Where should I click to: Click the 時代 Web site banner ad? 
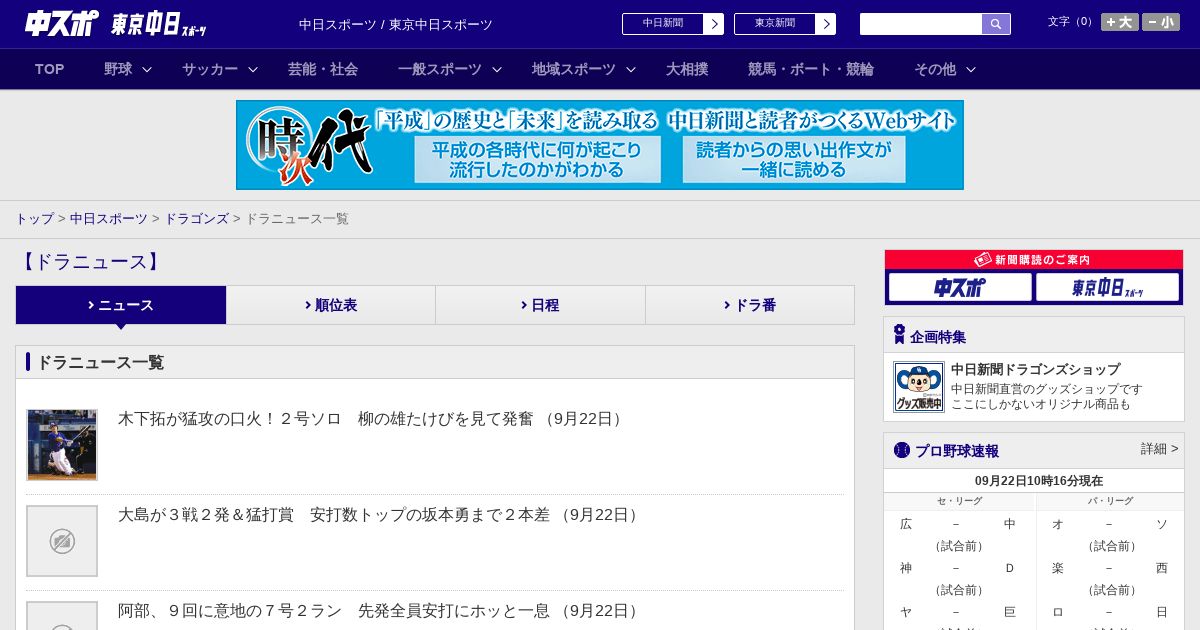pos(600,145)
